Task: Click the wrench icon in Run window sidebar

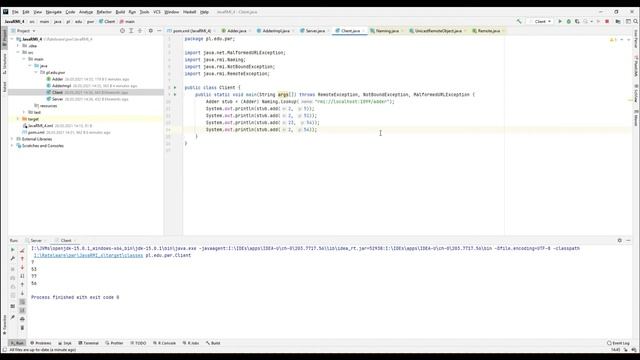Action: [13, 259]
